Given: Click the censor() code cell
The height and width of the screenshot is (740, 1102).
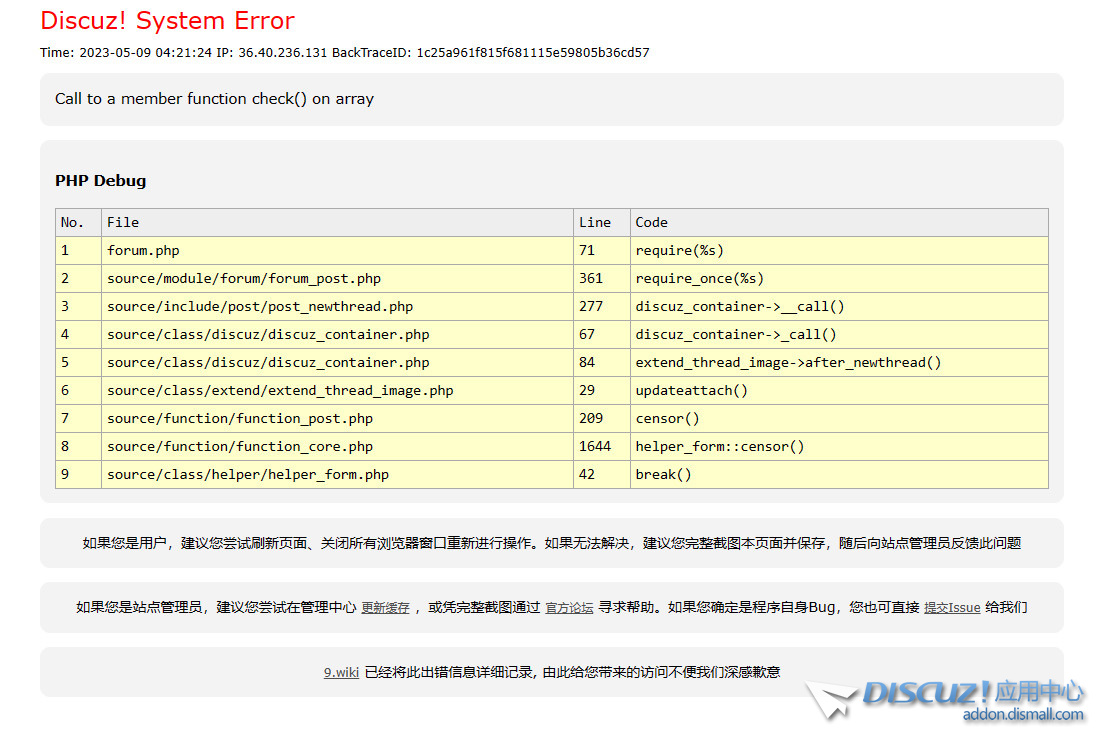Looking at the screenshot, I should tap(665, 418).
